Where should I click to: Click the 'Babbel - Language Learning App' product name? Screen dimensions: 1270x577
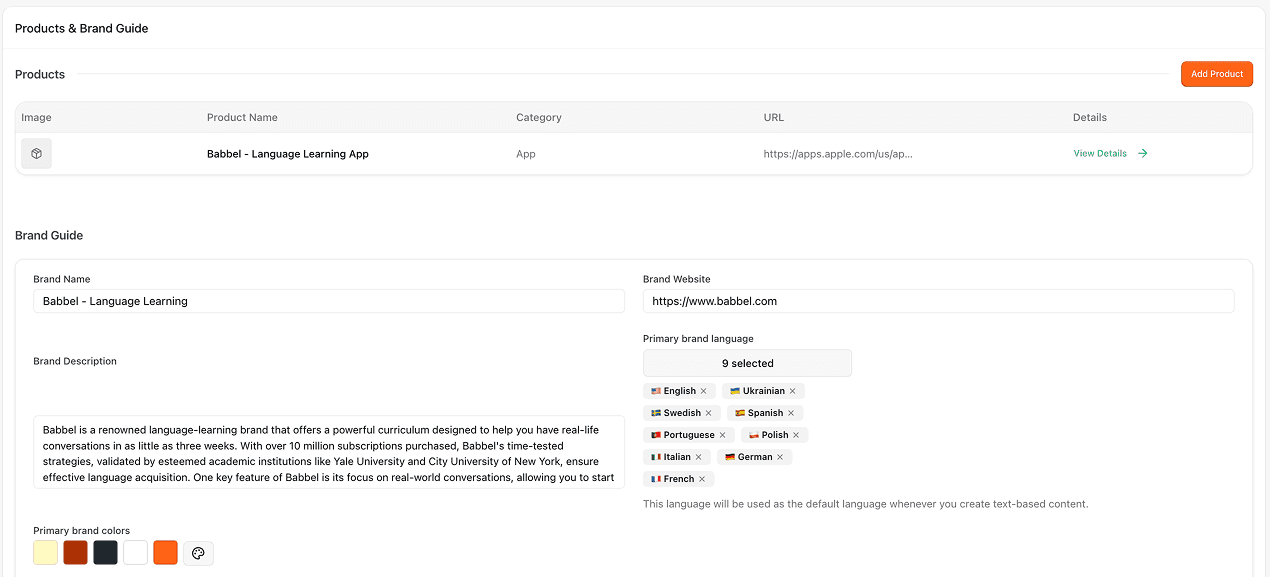pos(288,154)
